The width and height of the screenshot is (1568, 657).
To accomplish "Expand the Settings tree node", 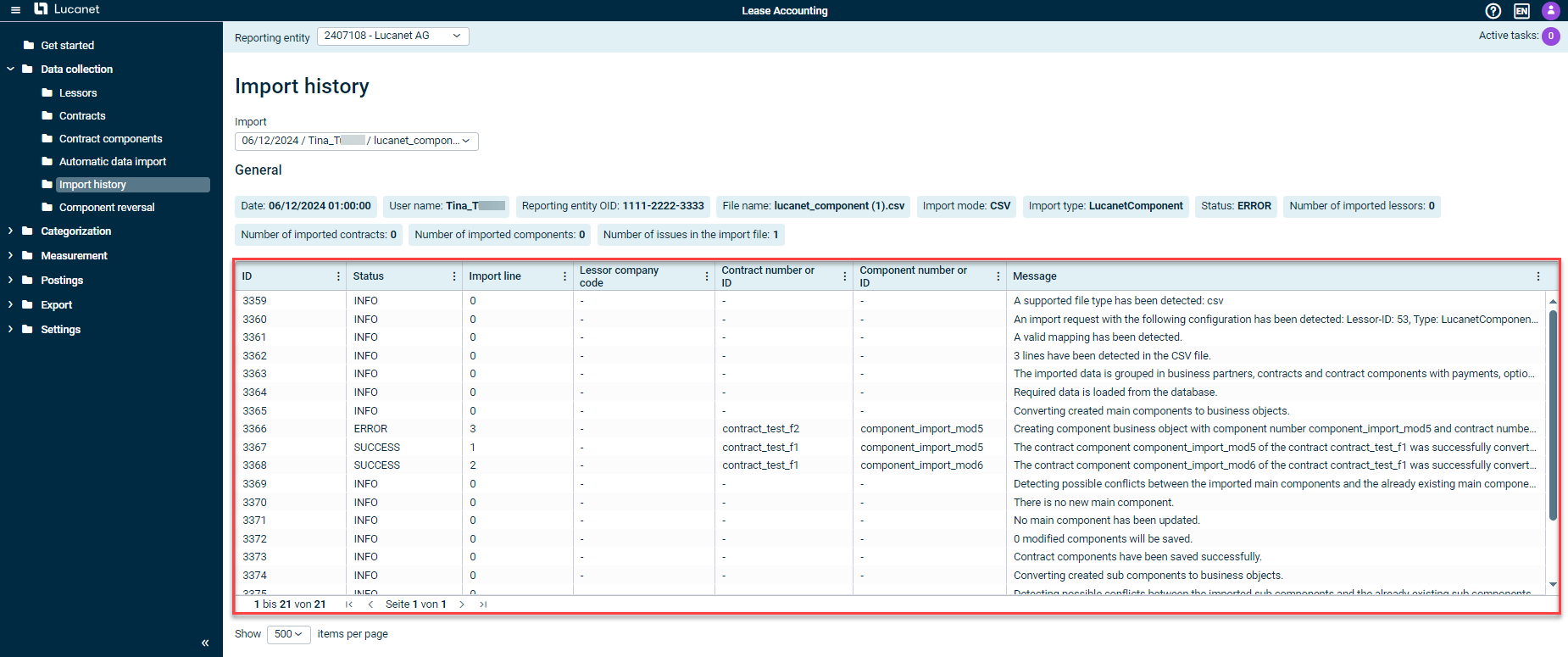I will tap(10, 329).
